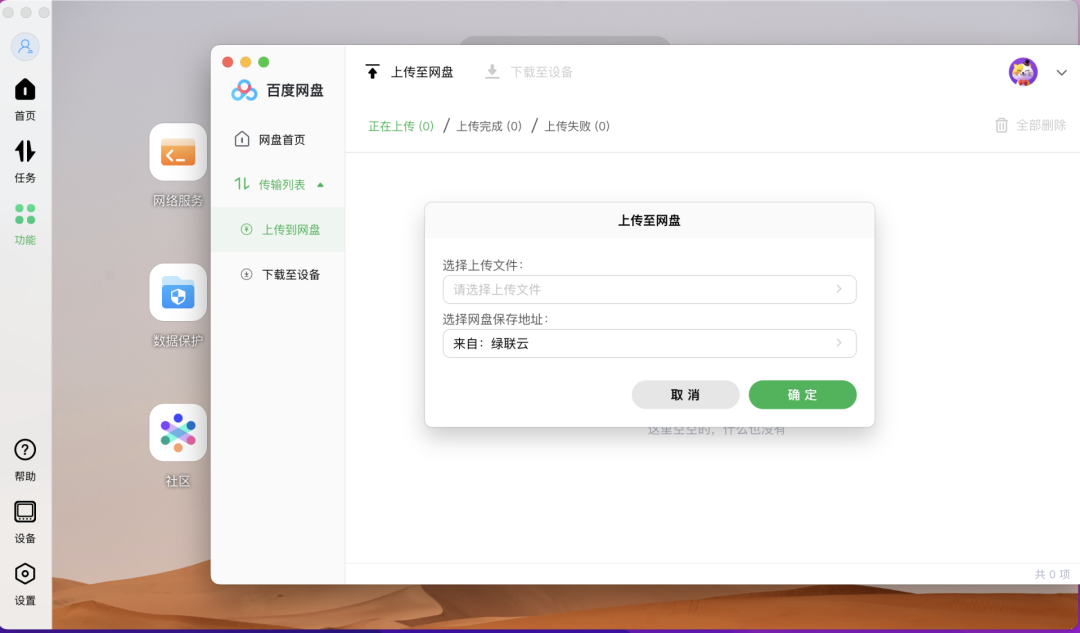The width and height of the screenshot is (1080, 633).
Task: Switch to 上传失败 (0) tab
Action: coord(577,126)
